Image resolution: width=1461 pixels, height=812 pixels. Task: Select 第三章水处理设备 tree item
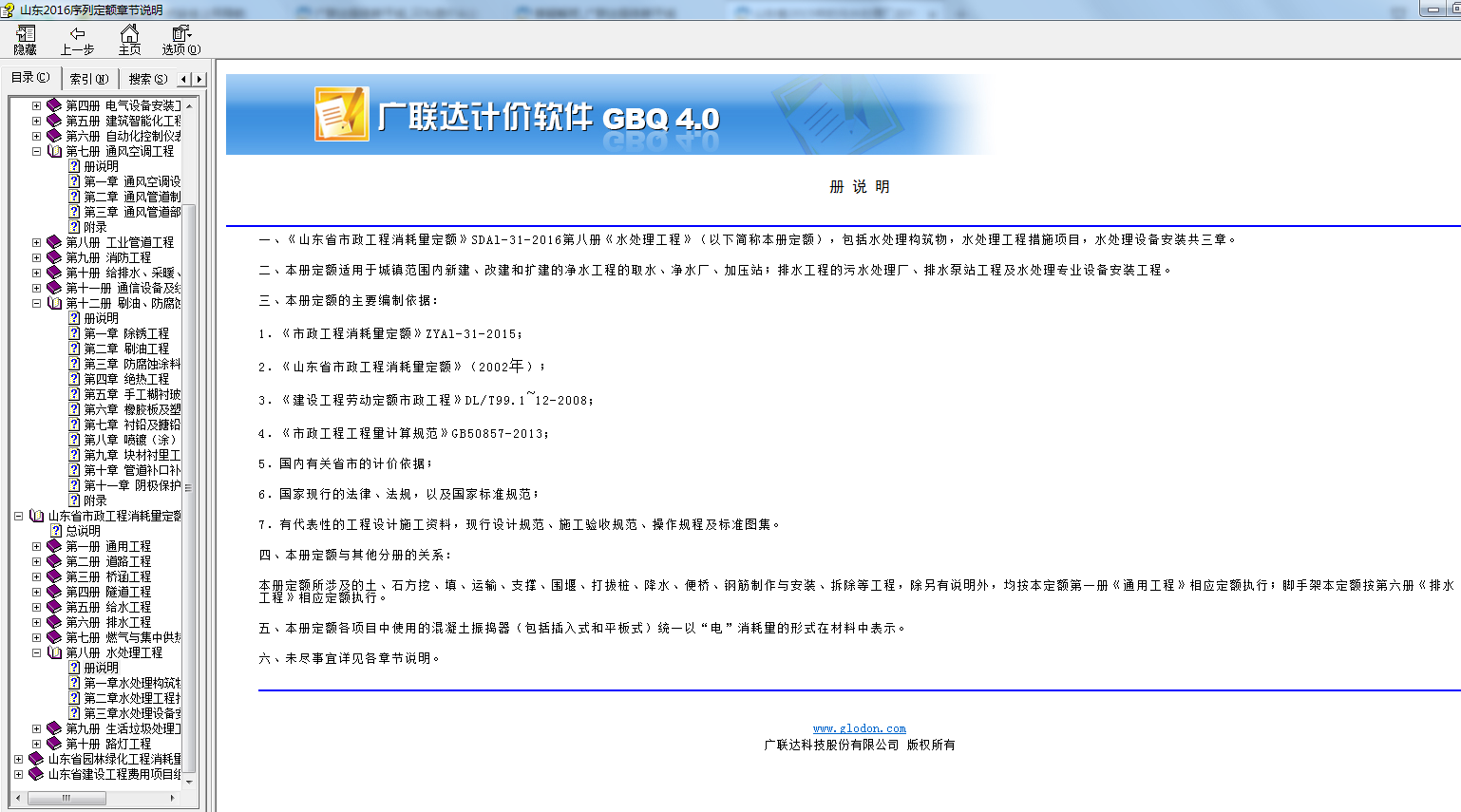coord(132,713)
